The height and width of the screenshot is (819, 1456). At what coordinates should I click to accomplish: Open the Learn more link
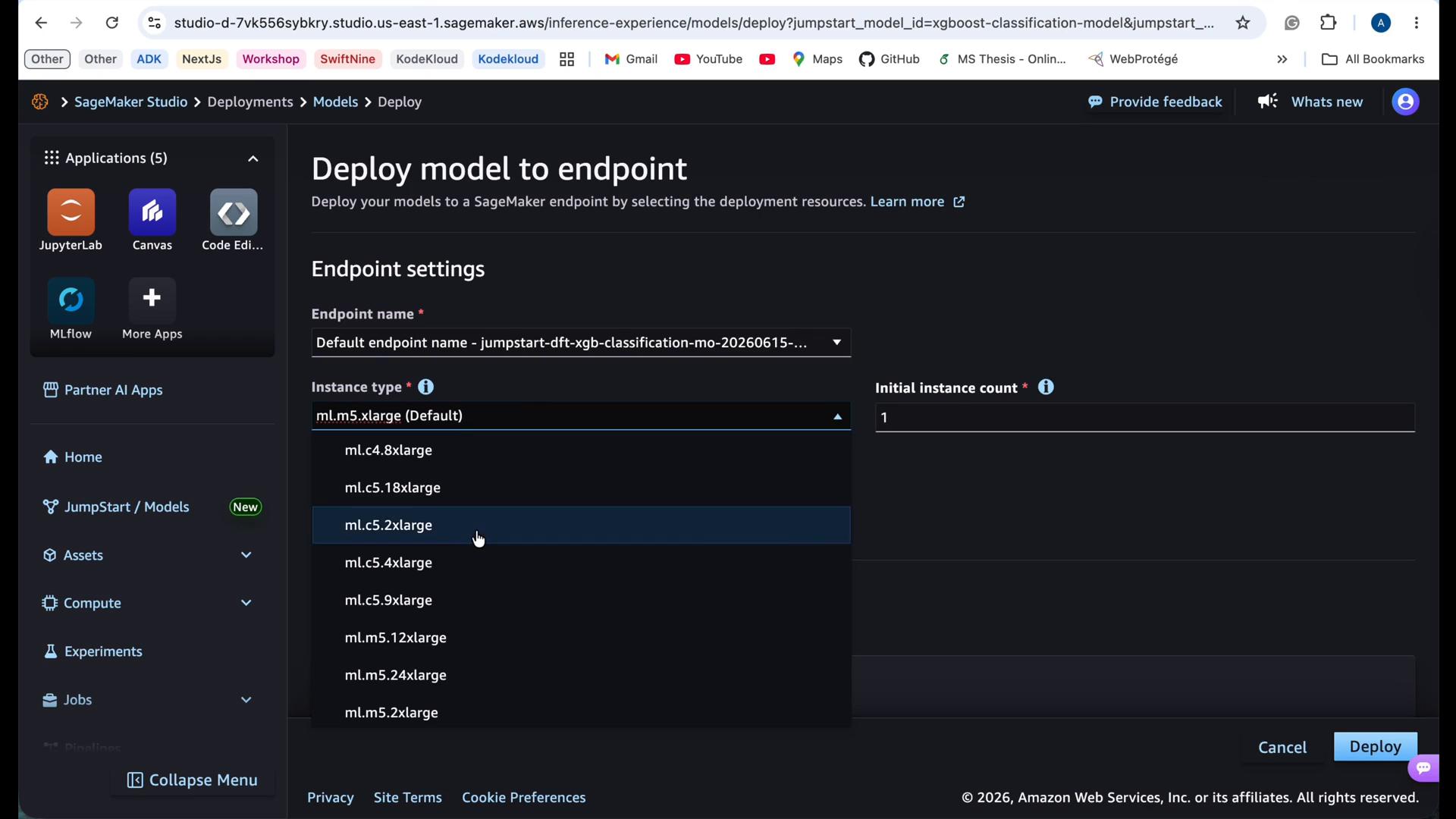tap(918, 202)
